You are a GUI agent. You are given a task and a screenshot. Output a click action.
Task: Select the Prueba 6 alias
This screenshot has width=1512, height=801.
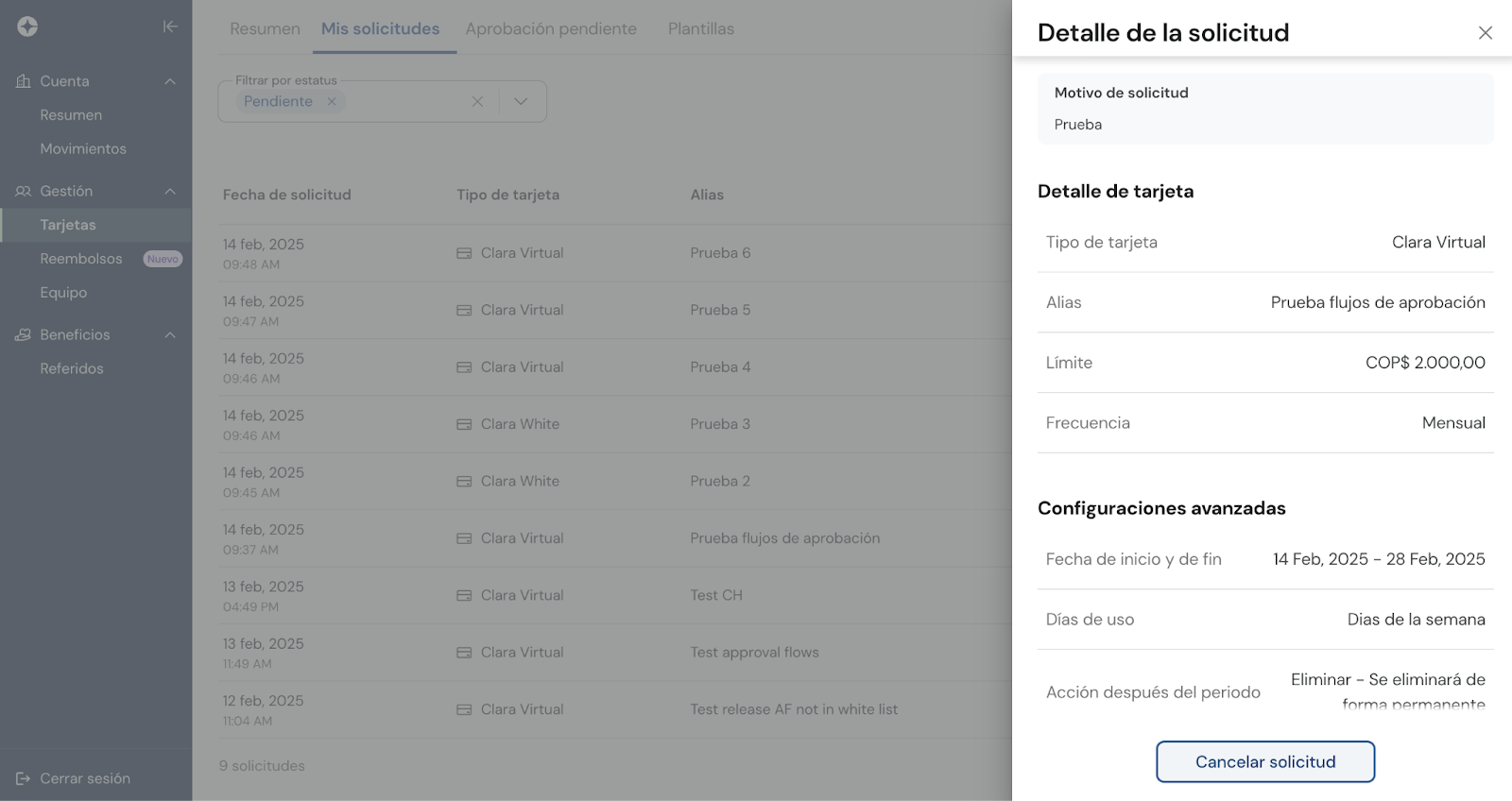tap(720, 253)
